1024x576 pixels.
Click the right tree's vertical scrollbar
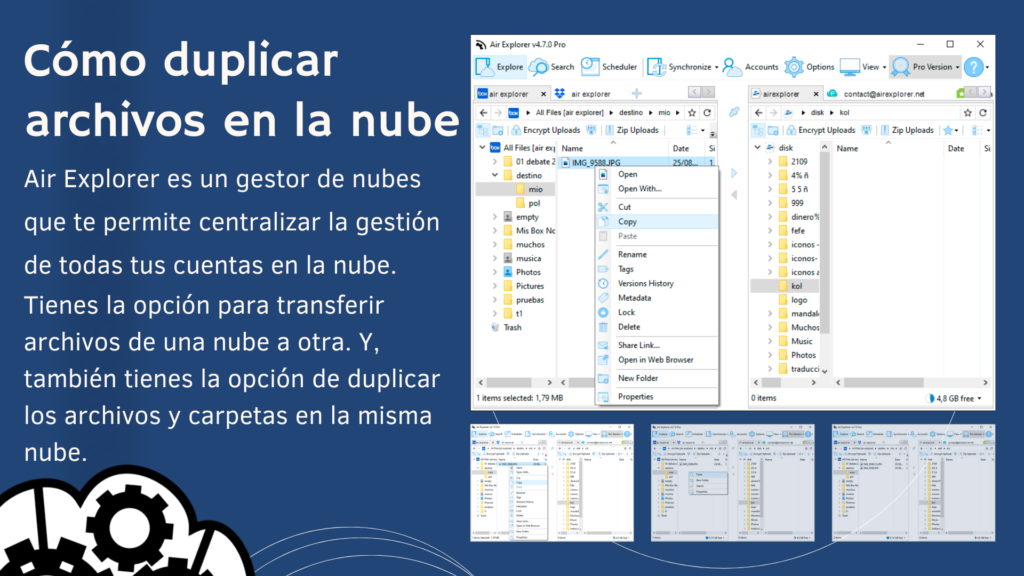pyautogui.click(x=824, y=259)
